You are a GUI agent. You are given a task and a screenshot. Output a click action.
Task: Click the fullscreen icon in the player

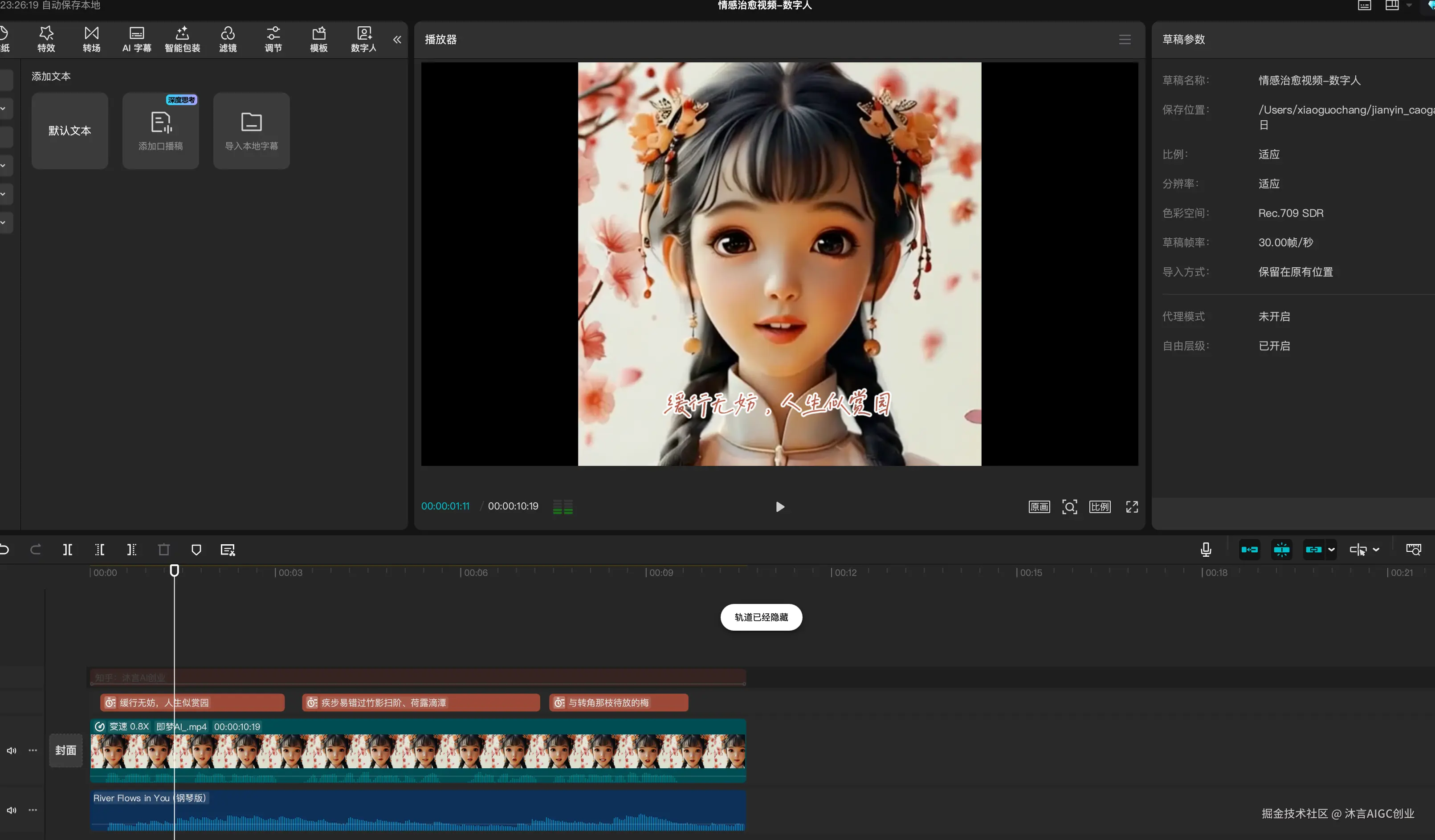pyautogui.click(x=1132, y=507)
